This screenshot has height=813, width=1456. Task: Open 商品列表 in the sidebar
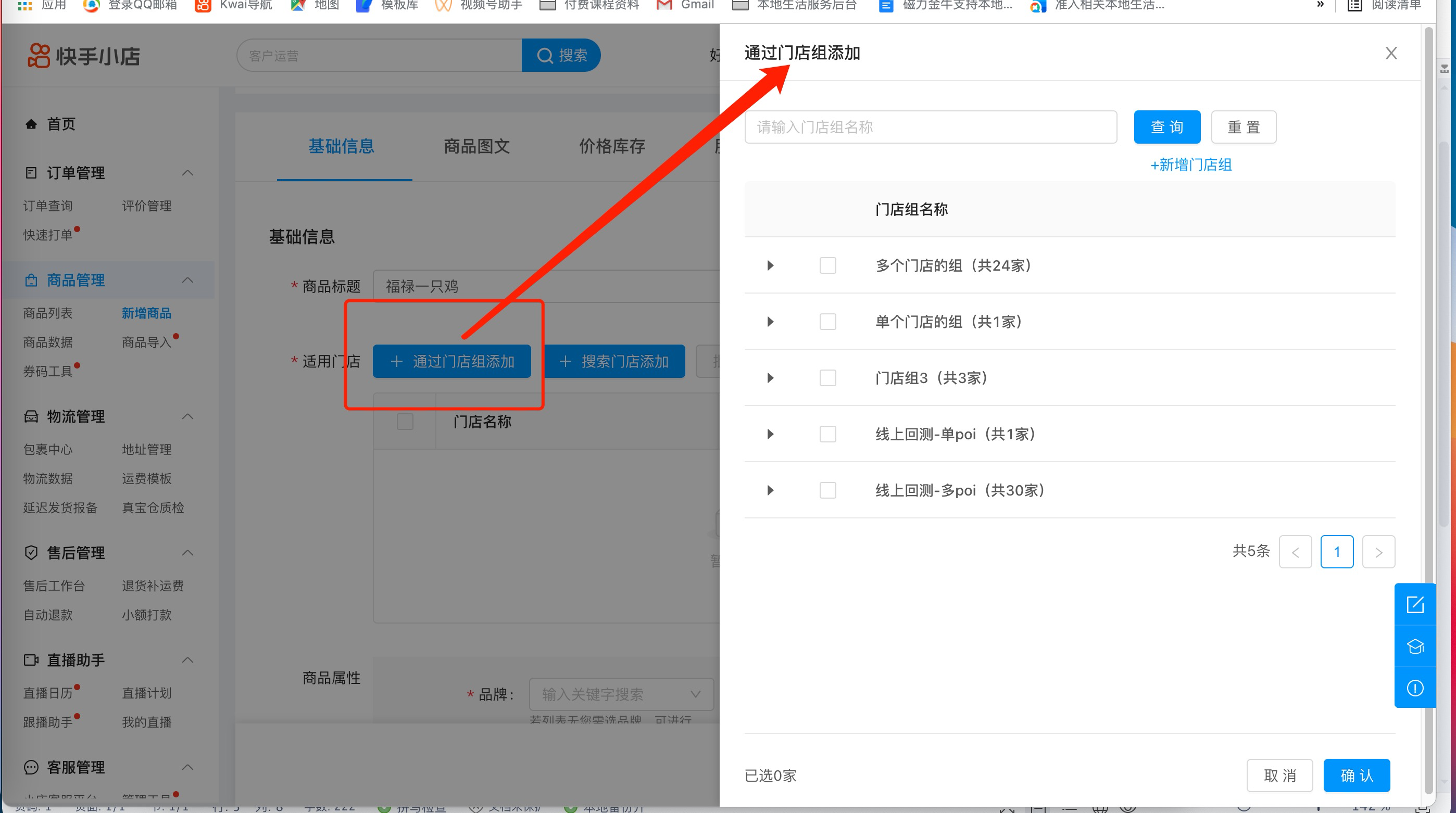tap(47, 313)
